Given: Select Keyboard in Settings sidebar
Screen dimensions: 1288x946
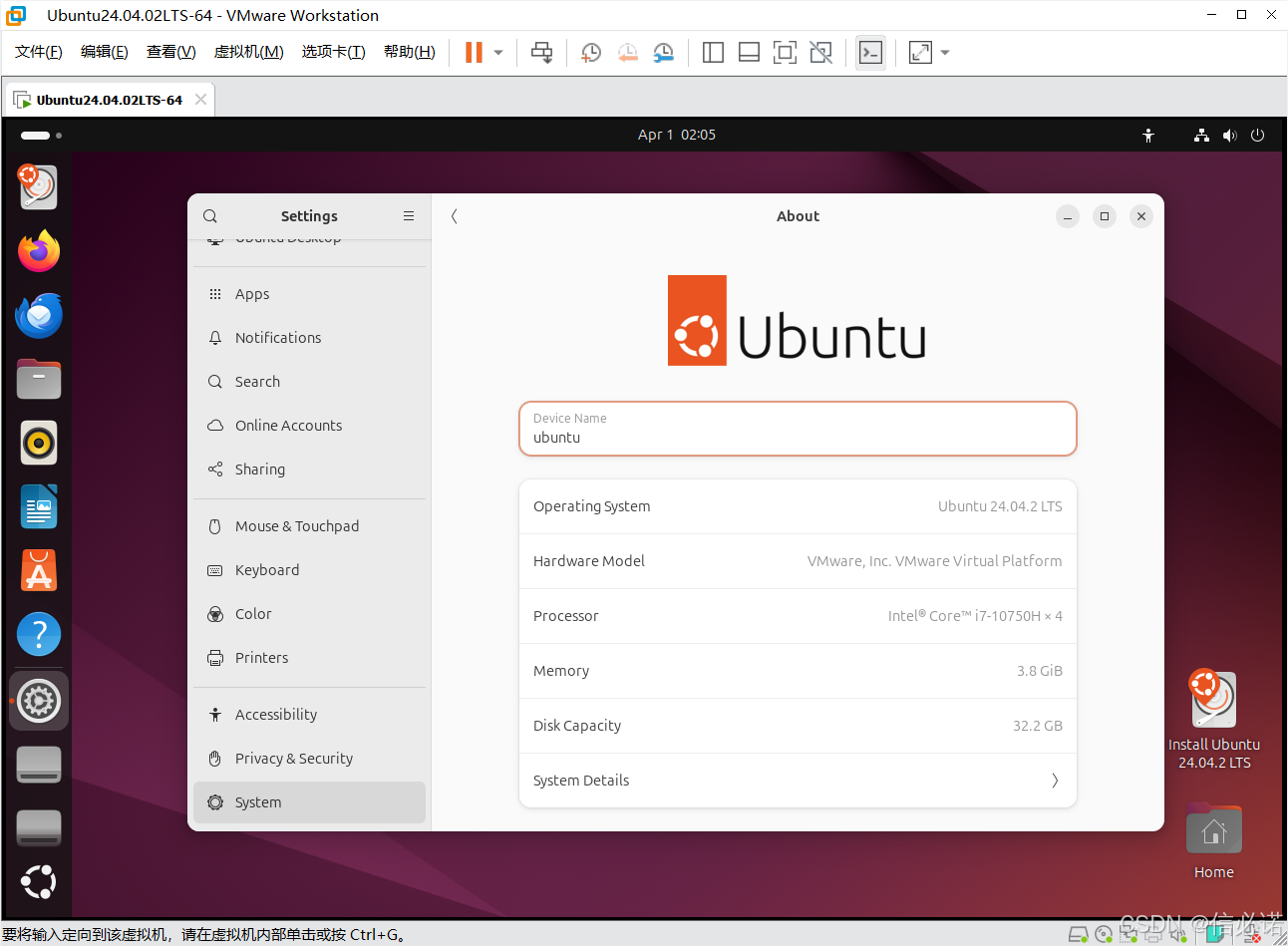Looking at the screenshot, I should point(310,570).
